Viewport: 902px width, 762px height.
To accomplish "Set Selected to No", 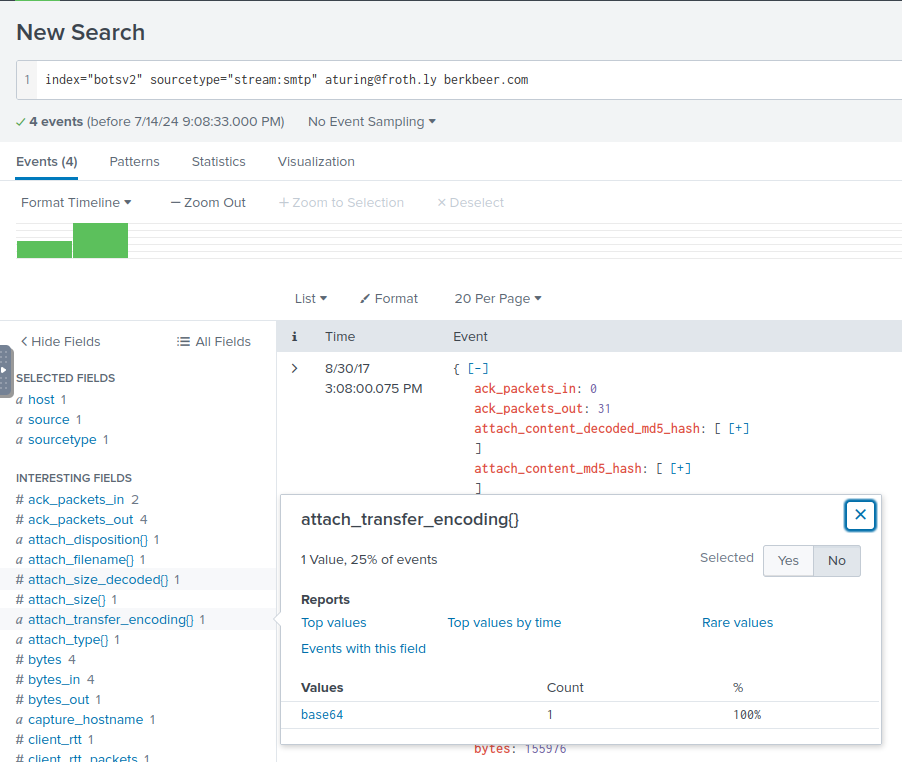I will click(x=836, y=561).
